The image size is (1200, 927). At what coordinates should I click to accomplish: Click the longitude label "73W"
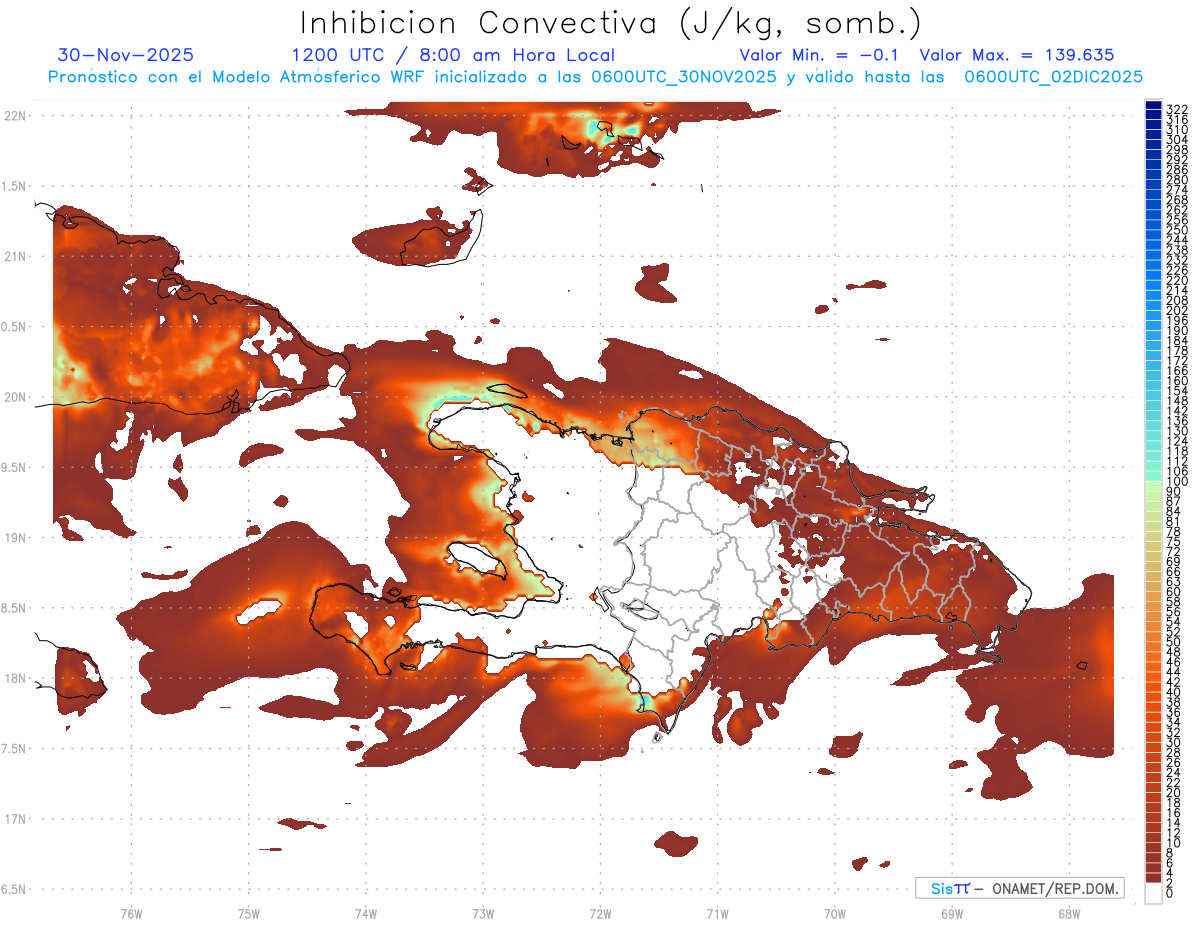tap(483, 913)
